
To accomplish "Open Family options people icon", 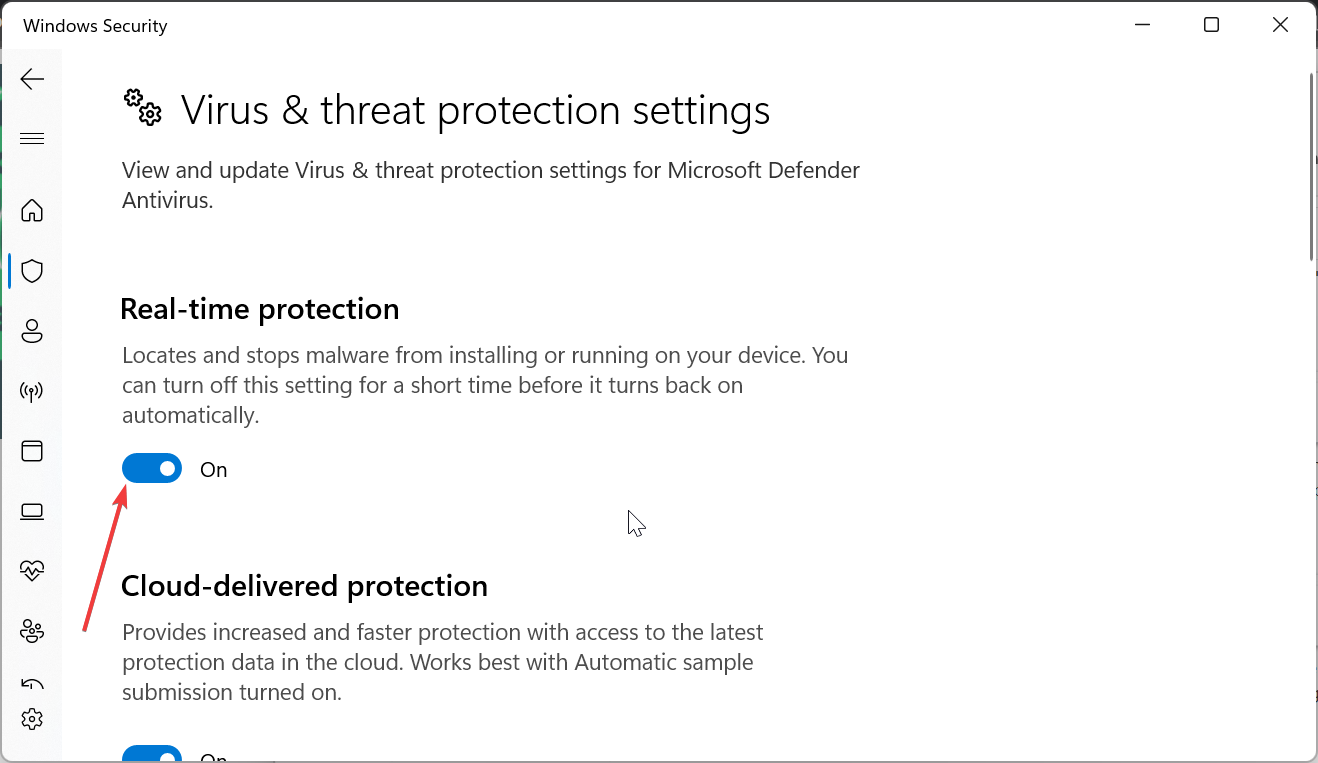I will pos(32,632).
